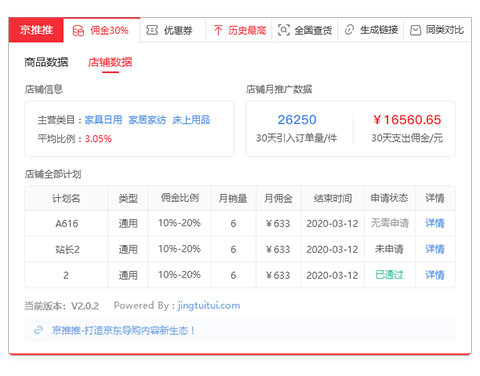Open the 家居家纺 category link

(147, 120)
